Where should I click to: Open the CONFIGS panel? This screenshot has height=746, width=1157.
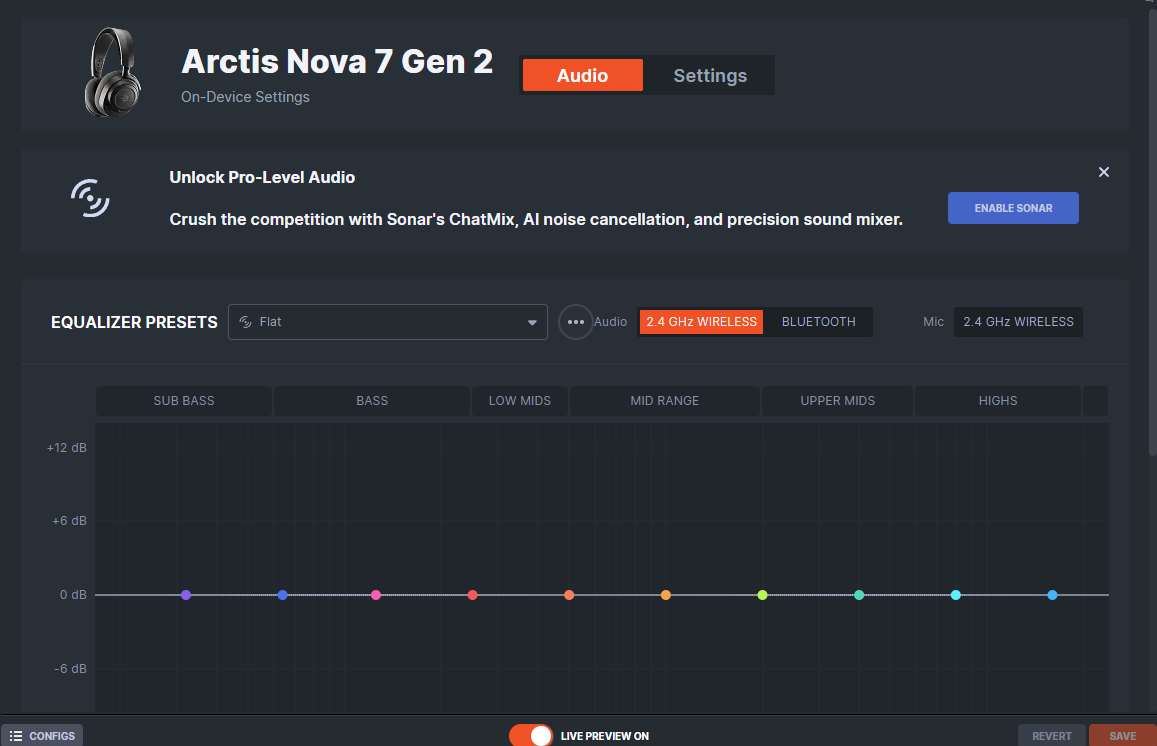tap(42, 736)
